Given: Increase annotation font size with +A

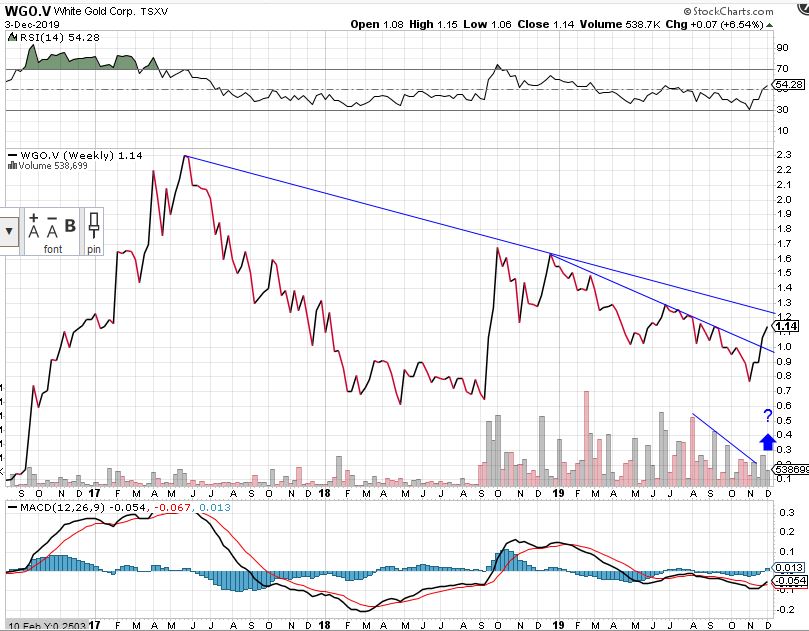Looking at the screenshot, I should [x=34, y=226].
